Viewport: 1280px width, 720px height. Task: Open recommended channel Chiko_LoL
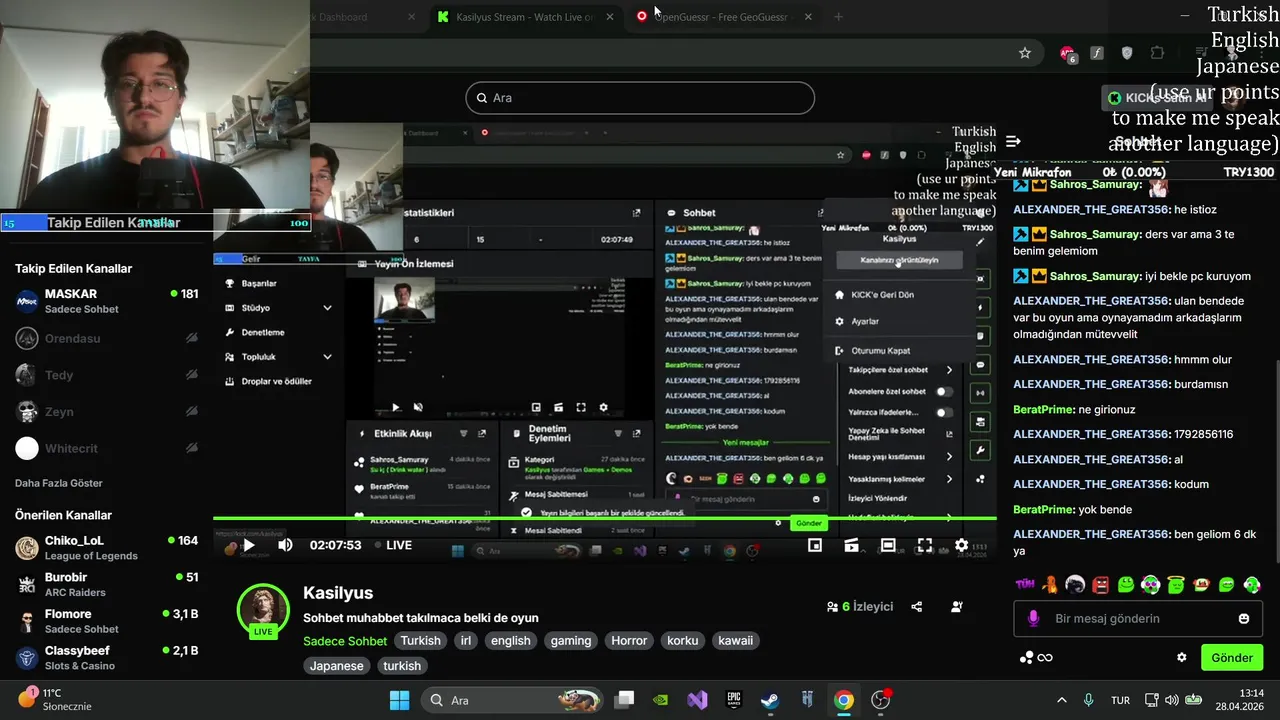(x=107, y=548)
